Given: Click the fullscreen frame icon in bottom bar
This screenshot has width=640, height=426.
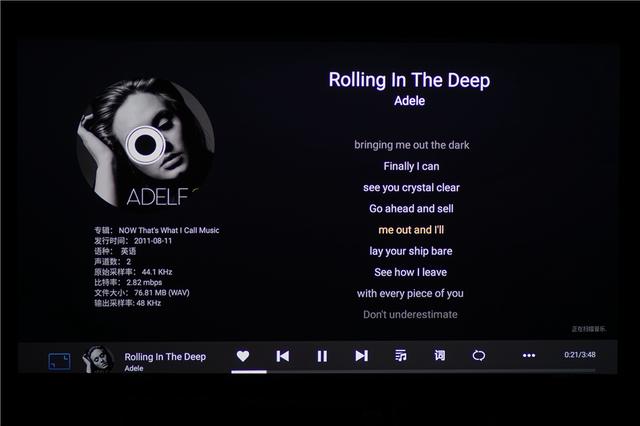Looking at the screenshot, I should click(x=59, y=362).
